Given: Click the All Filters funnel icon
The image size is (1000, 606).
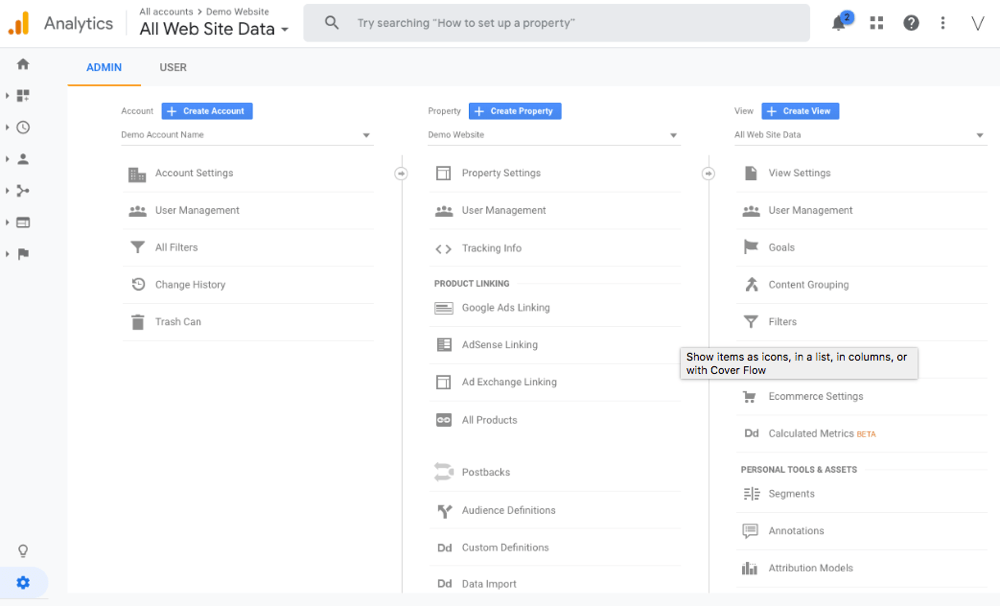Looking at the screenshot, I should [137, 248].
